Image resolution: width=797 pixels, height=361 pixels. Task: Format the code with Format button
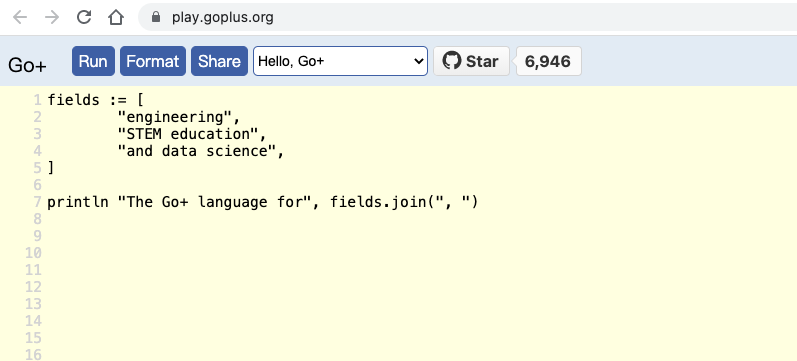tap(152, 61)
